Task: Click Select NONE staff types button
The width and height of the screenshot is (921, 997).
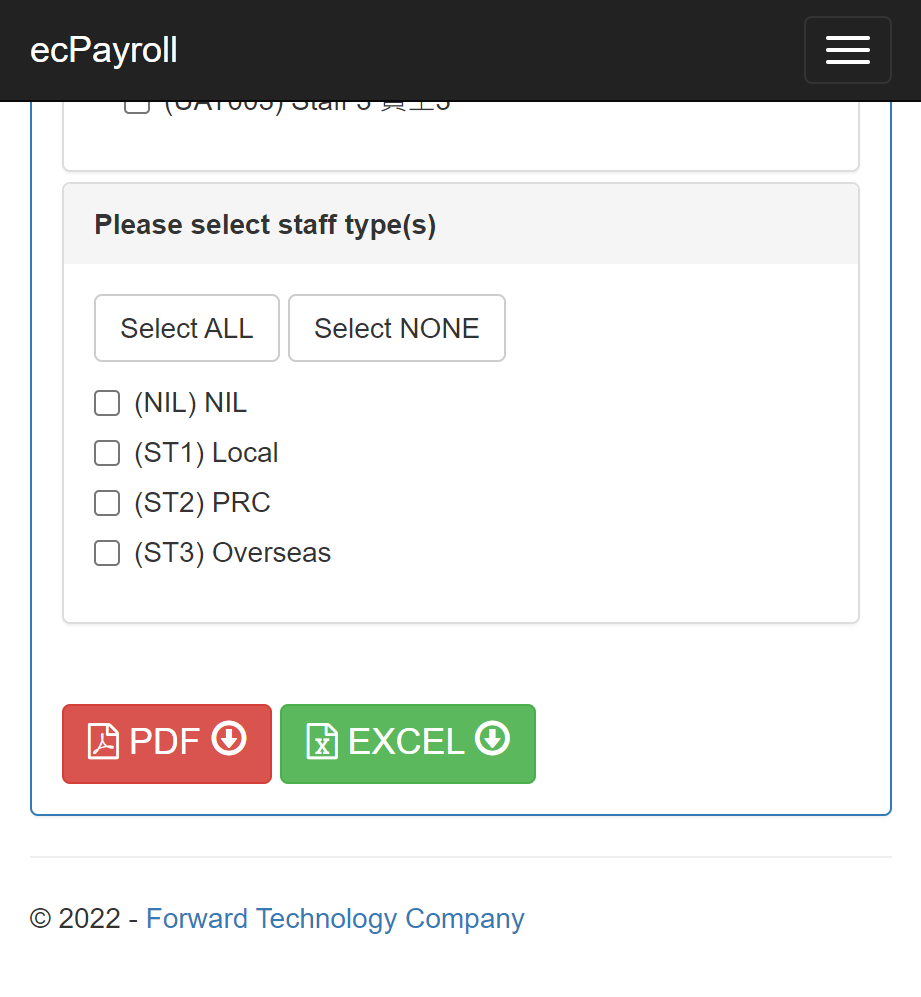Action: 397,328
